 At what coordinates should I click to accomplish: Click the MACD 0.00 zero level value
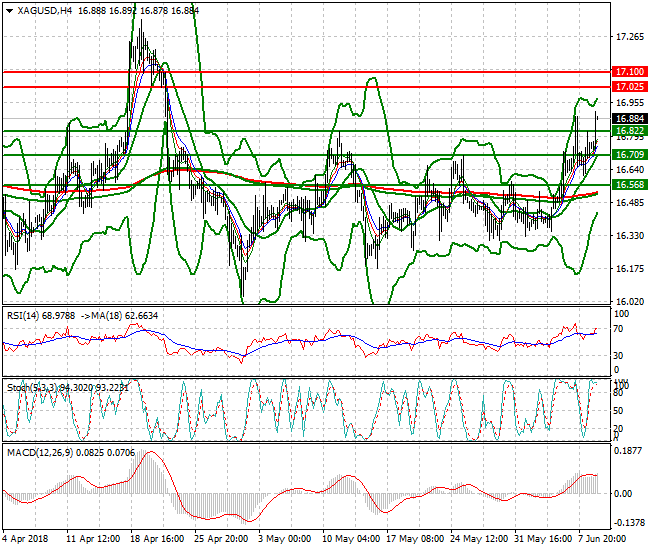click(x=623, y=494)
